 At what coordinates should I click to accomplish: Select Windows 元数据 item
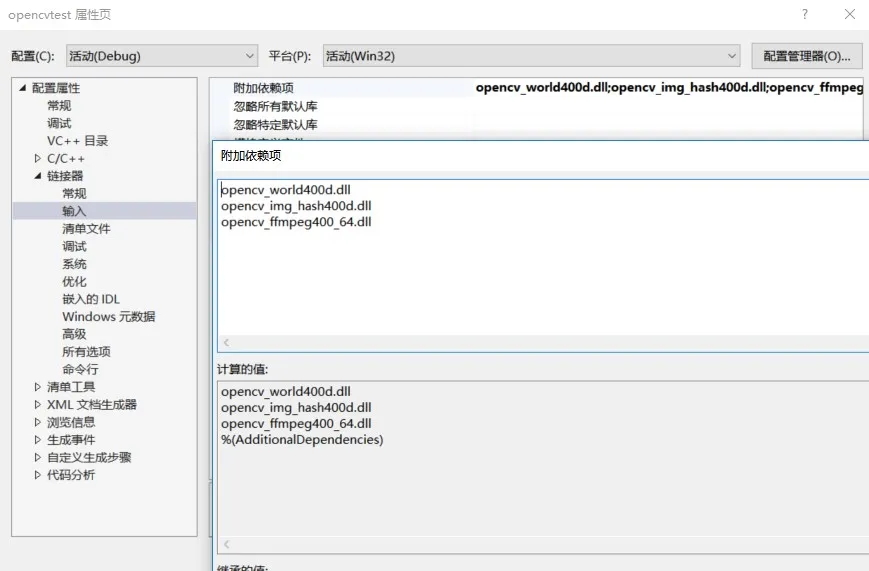[109, 317]
